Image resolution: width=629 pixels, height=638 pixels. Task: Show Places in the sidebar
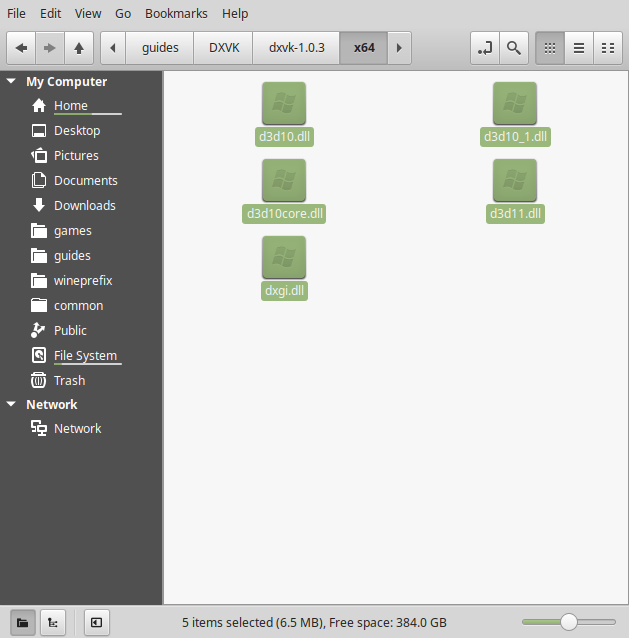23,623
